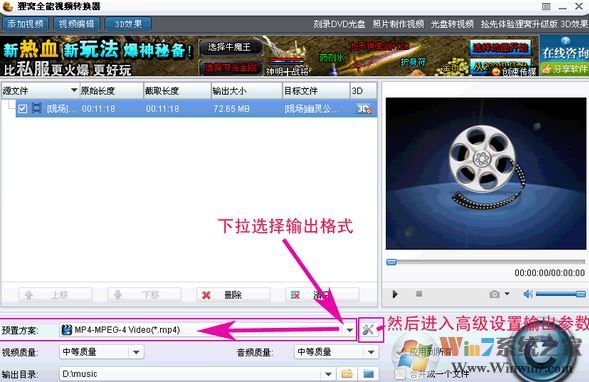Sort by the 截取长度 column header
The height and width of the screenshot is (382, 589).
(177, 91)
